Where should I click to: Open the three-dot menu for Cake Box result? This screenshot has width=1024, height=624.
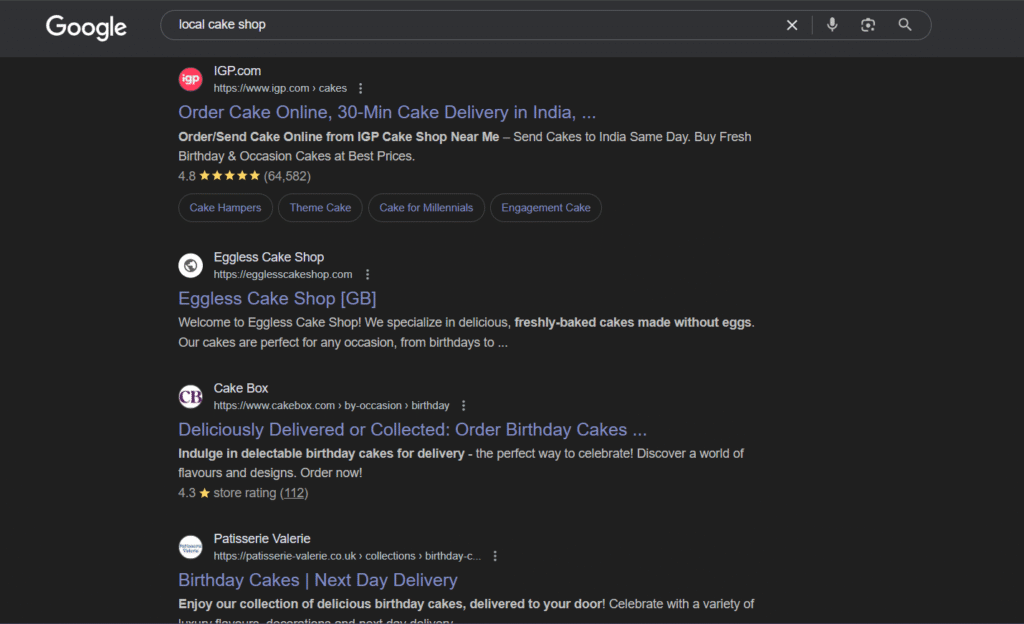click(x=464, y=405)
